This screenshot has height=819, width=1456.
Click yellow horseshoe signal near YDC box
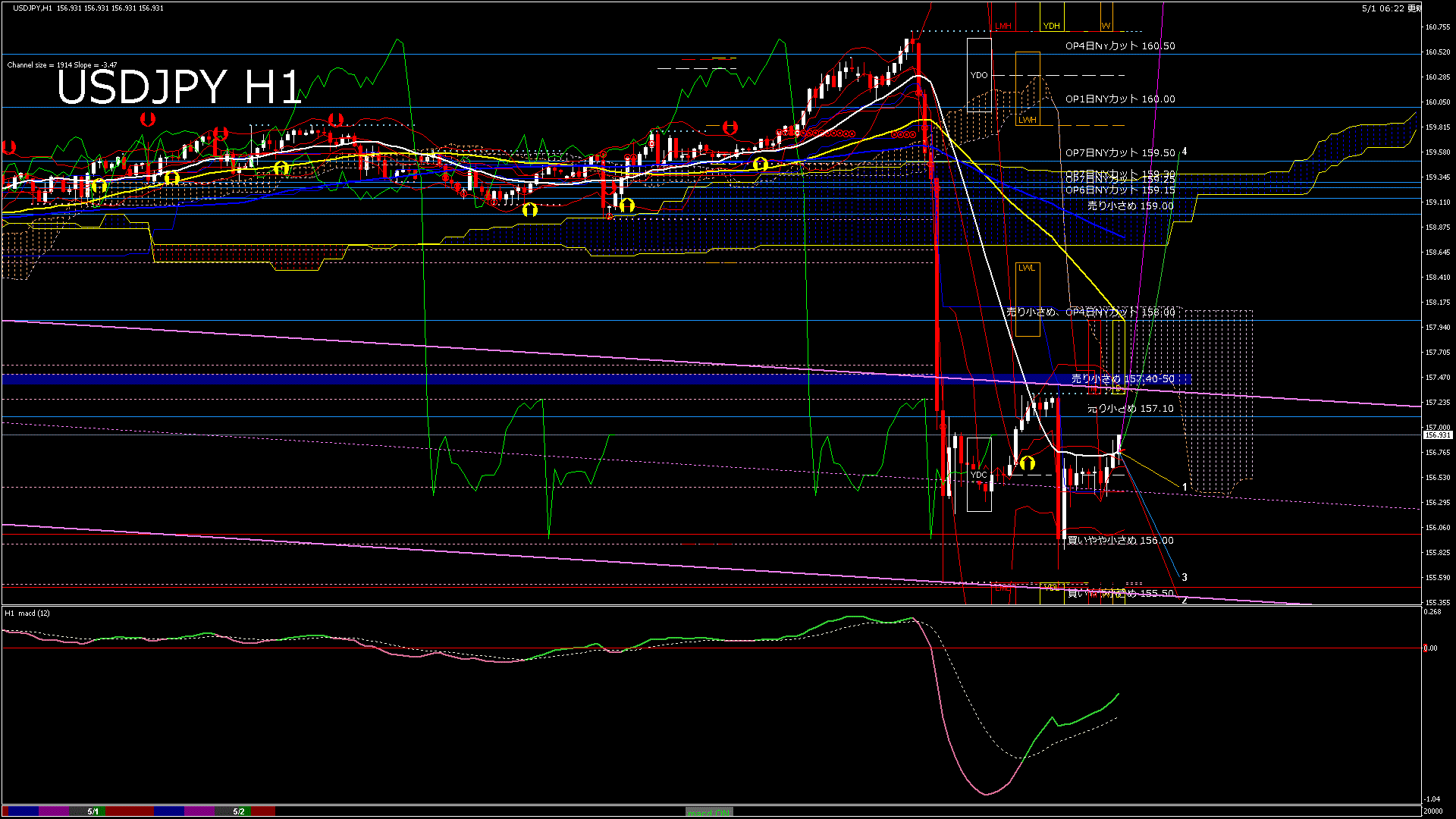(x=1028, y=463)
